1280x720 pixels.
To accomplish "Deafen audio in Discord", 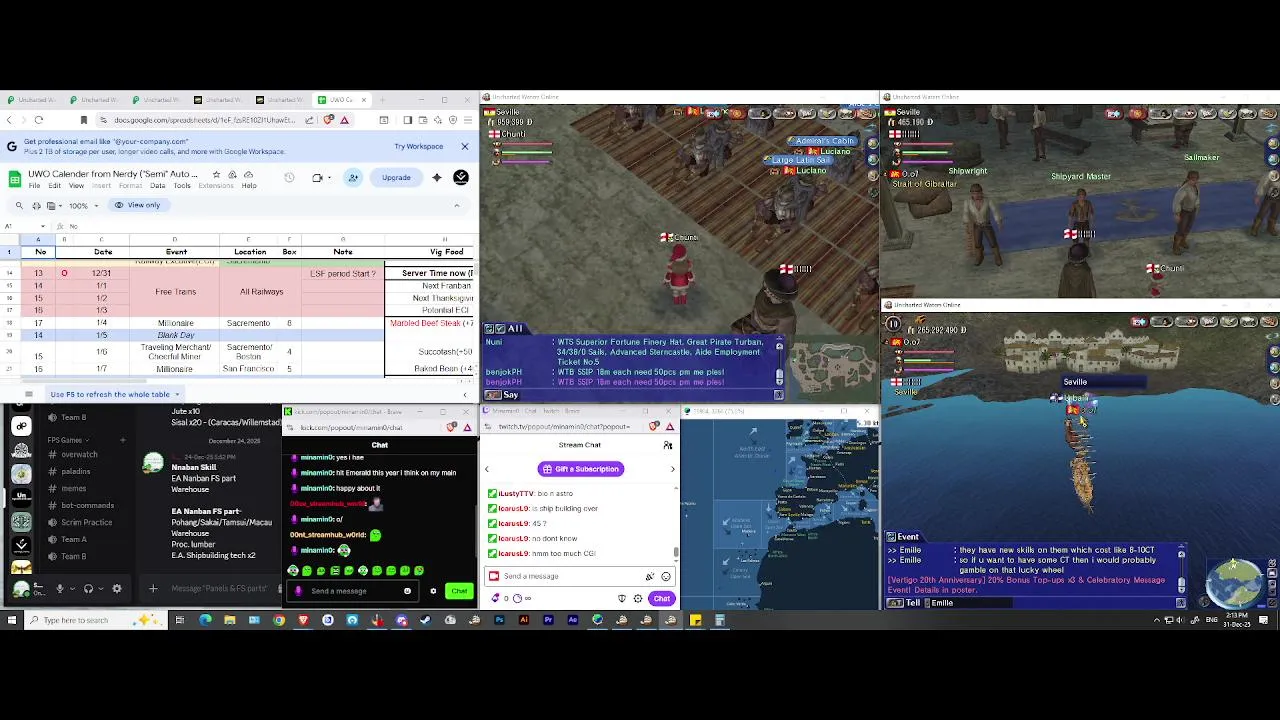I will (x=88, y=589).
